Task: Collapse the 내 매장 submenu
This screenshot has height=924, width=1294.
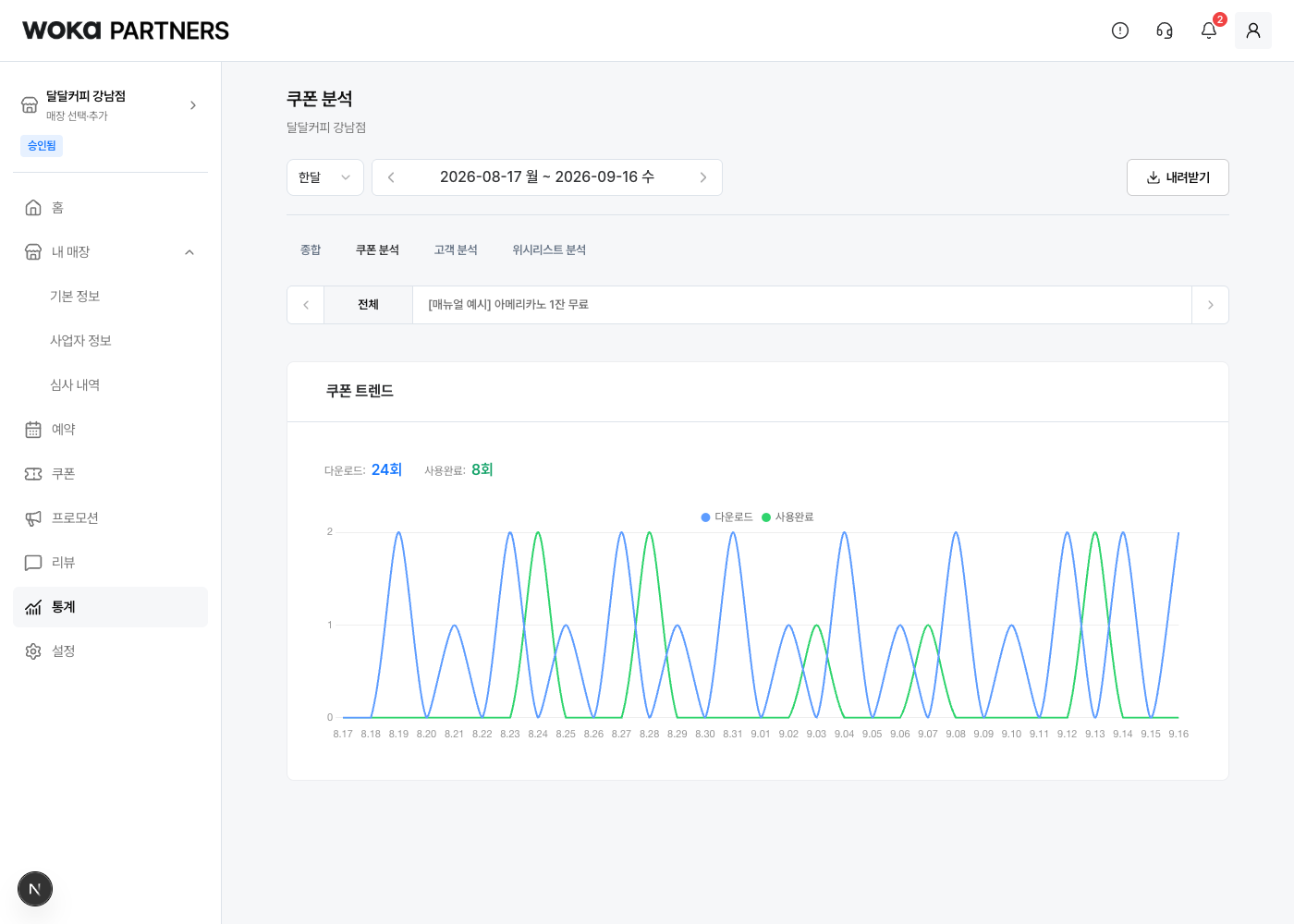Action: tap(189, 252)
